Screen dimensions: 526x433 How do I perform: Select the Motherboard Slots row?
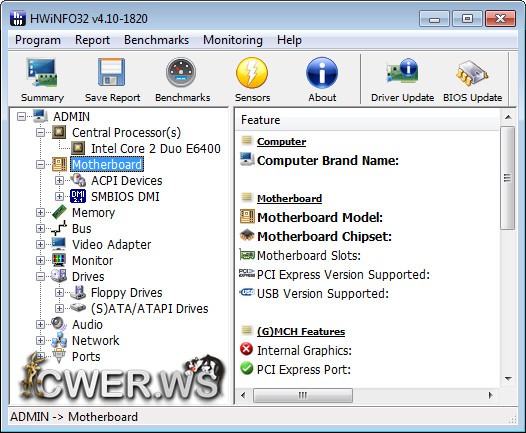[x=309, y=256]
